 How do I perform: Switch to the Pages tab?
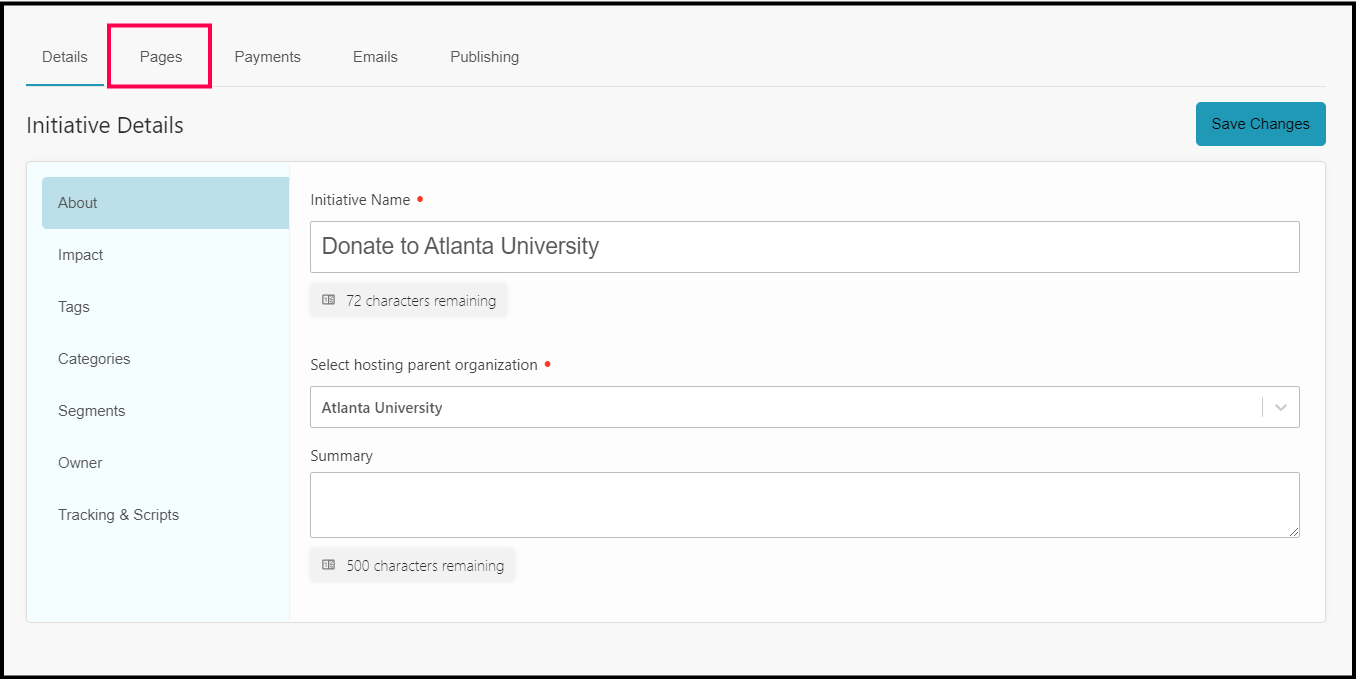[x=160, y=57]
